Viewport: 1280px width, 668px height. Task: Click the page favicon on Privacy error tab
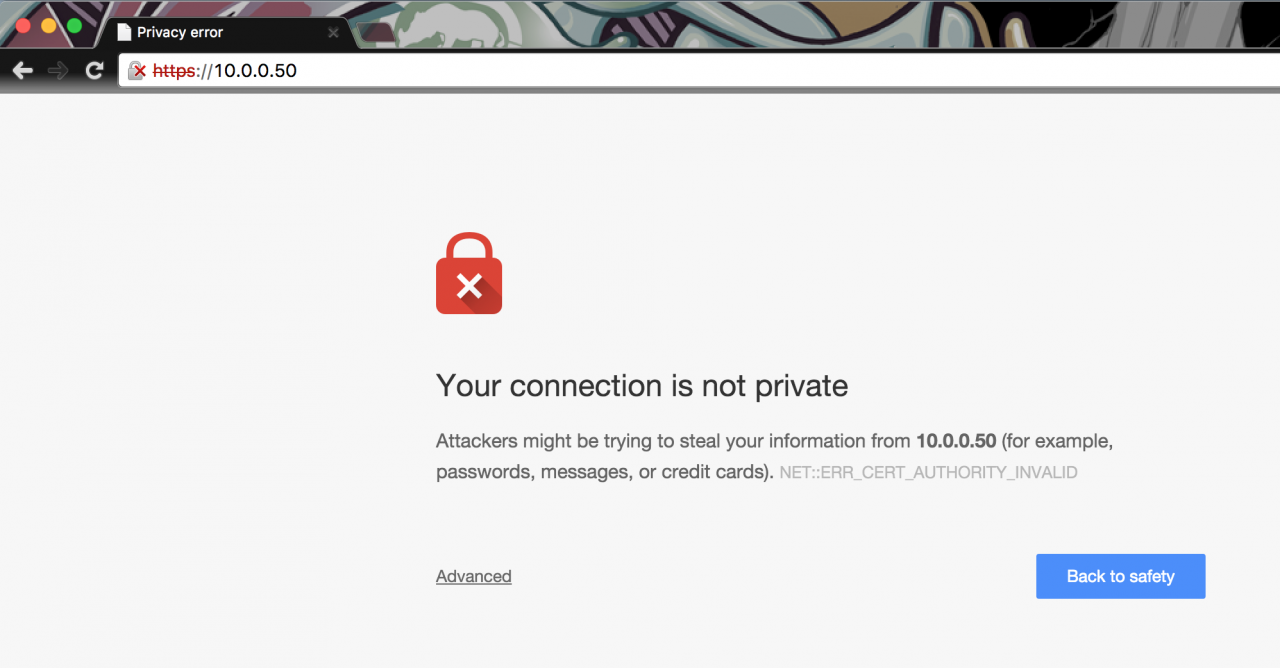(x=124, y=32)
